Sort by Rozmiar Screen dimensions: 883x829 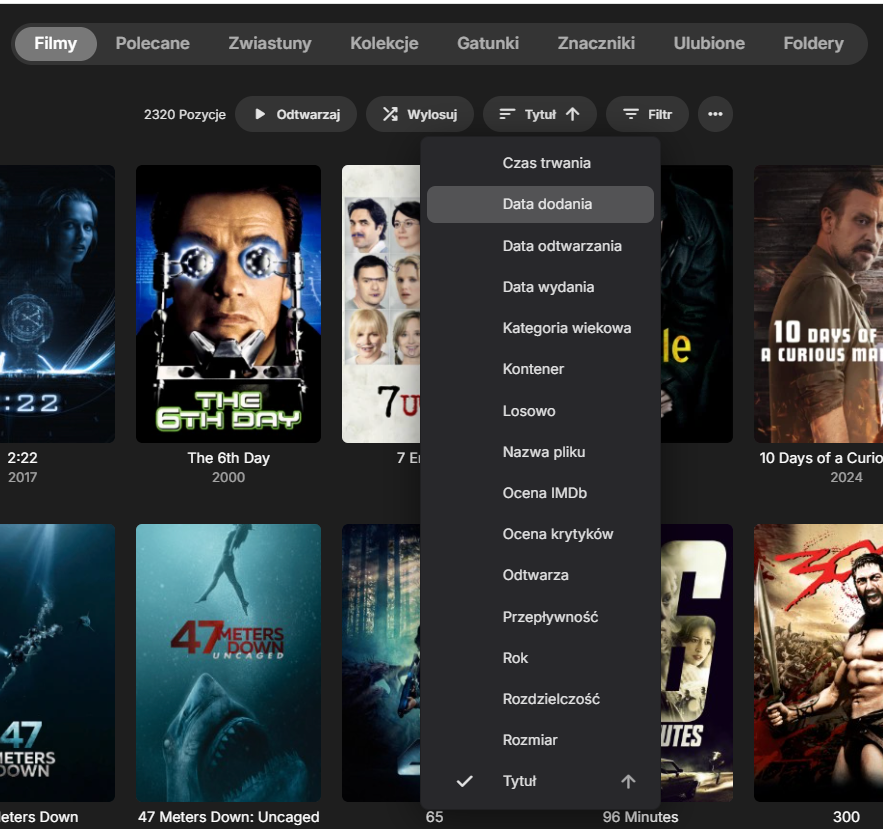pos(541,741)
